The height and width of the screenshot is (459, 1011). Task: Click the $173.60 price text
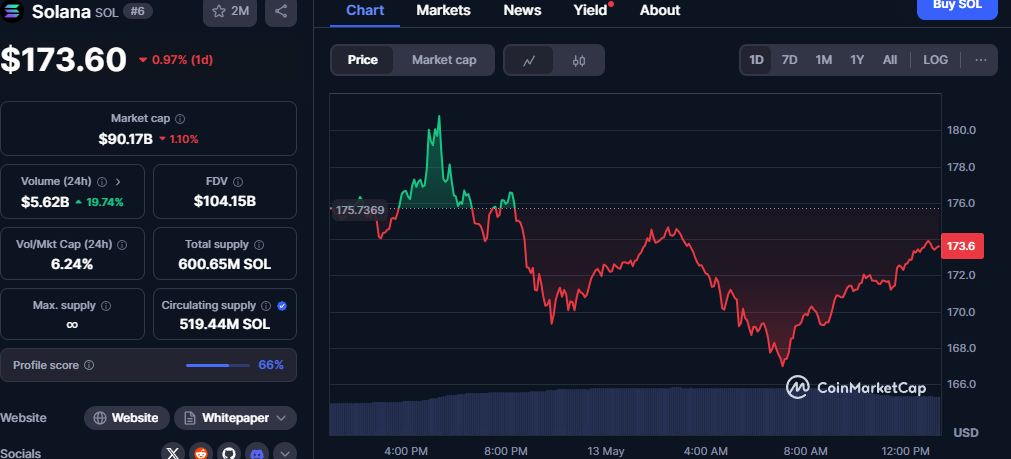63,60
